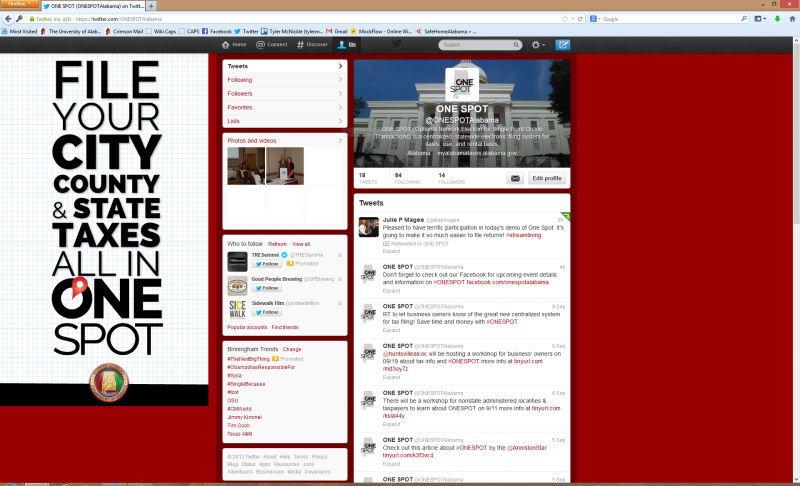Click browser back button

tap(8, 19)
